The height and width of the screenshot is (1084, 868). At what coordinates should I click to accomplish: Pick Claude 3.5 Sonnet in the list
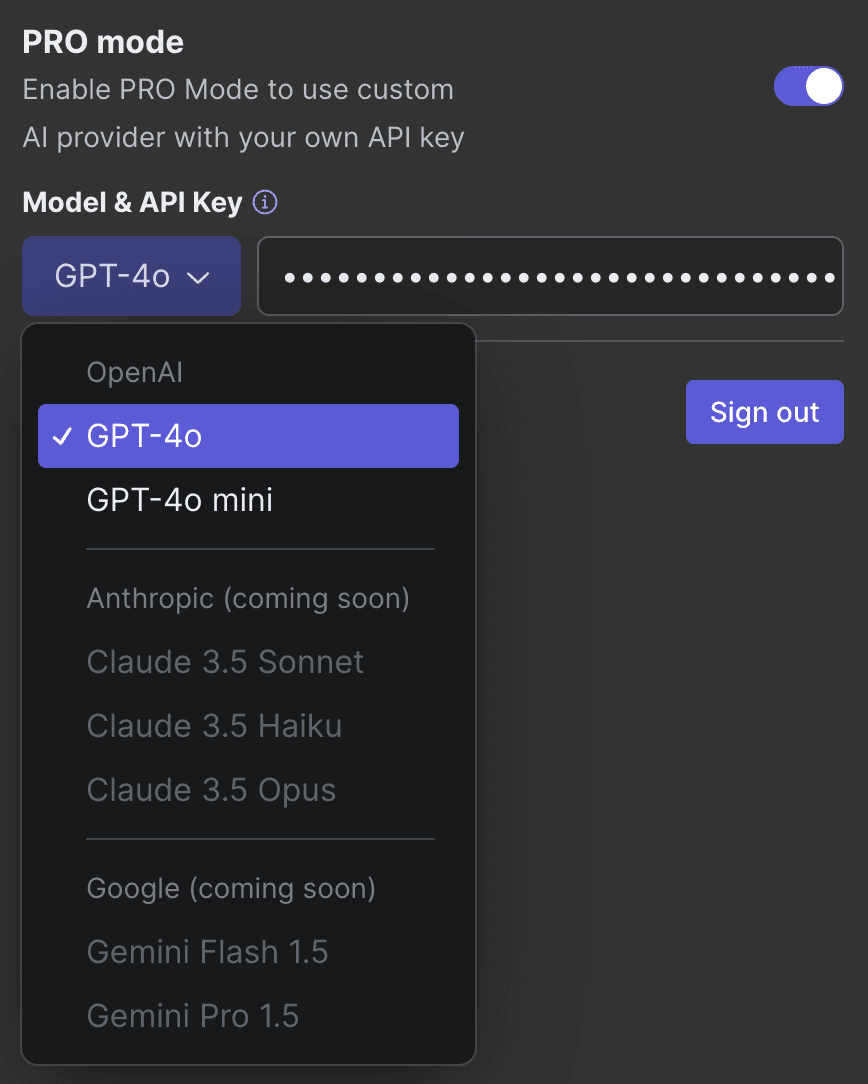225,662
